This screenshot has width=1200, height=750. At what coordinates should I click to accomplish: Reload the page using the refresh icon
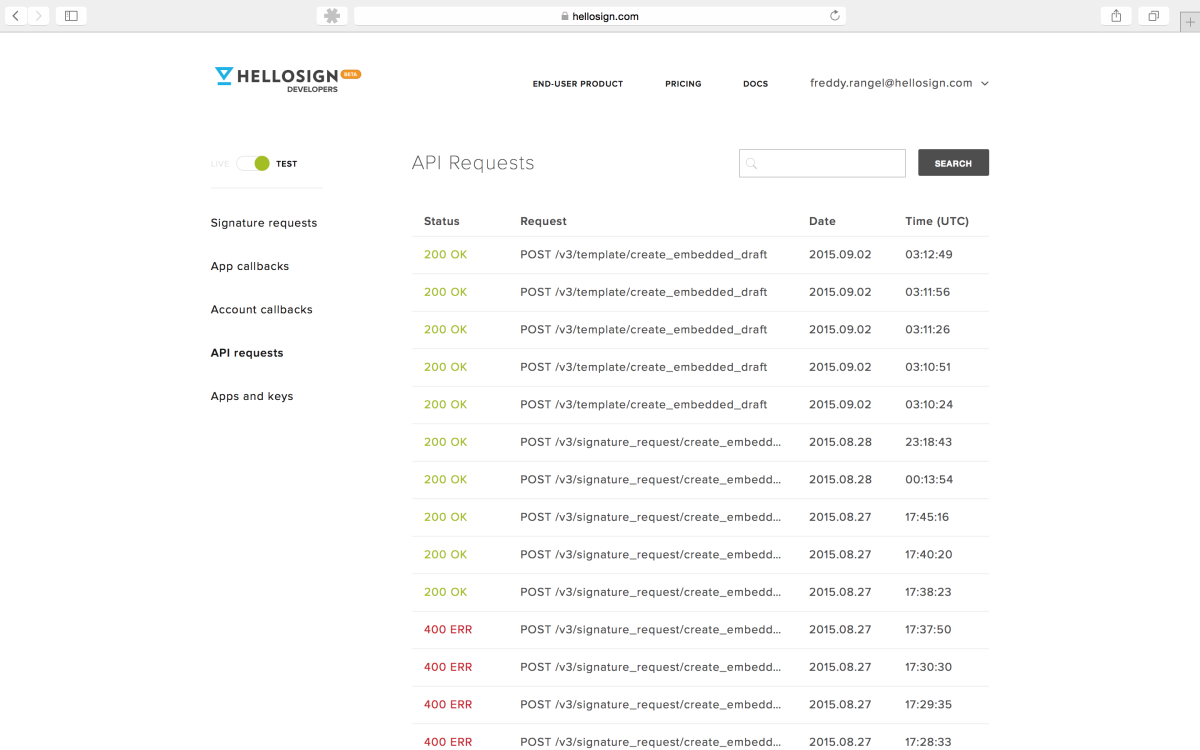(x=835, y=15)
